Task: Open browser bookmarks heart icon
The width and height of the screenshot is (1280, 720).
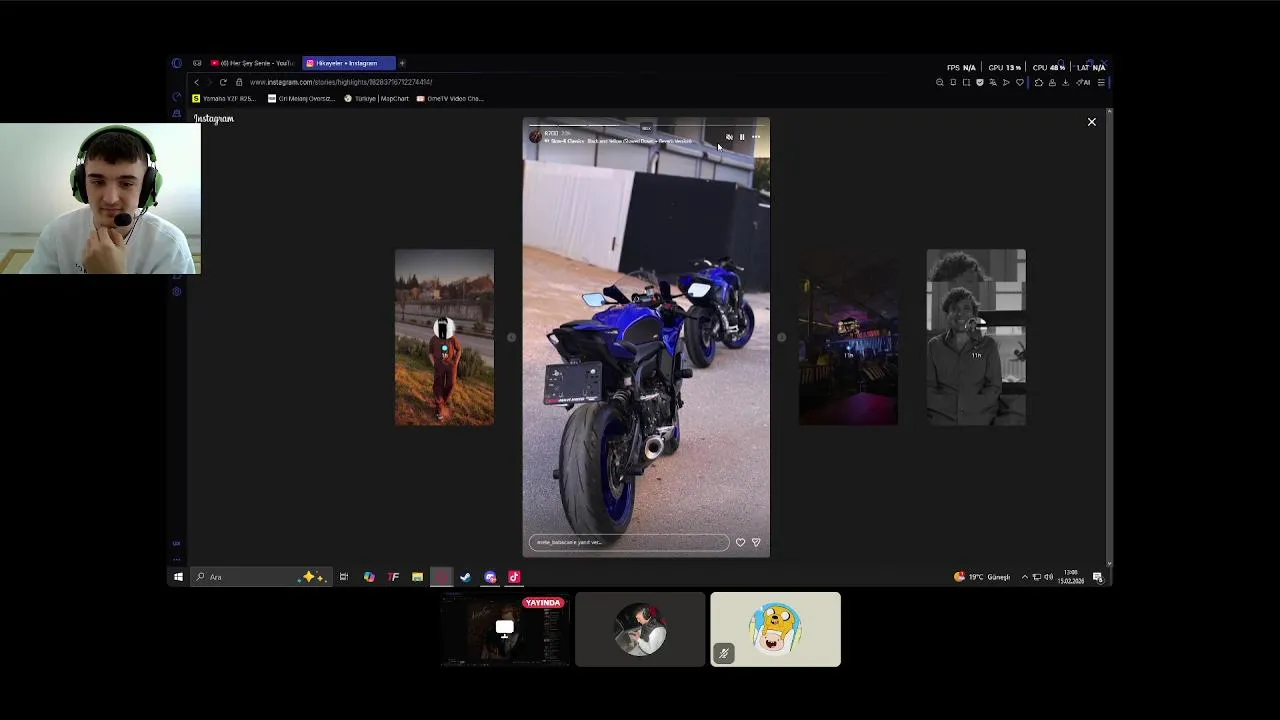Action: click(1019, 82)
